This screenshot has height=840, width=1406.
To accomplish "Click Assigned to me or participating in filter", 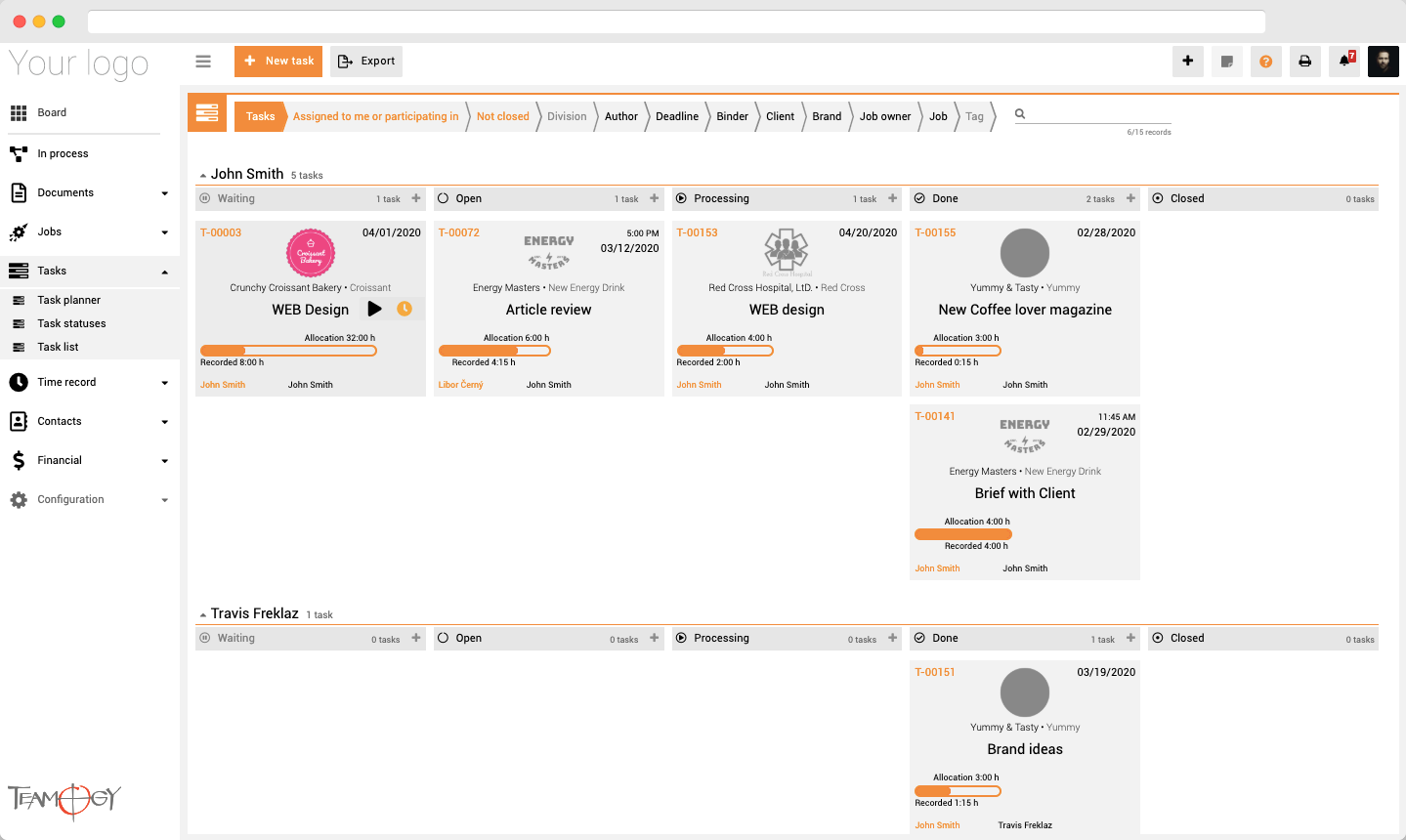I will tap(375, 116).
